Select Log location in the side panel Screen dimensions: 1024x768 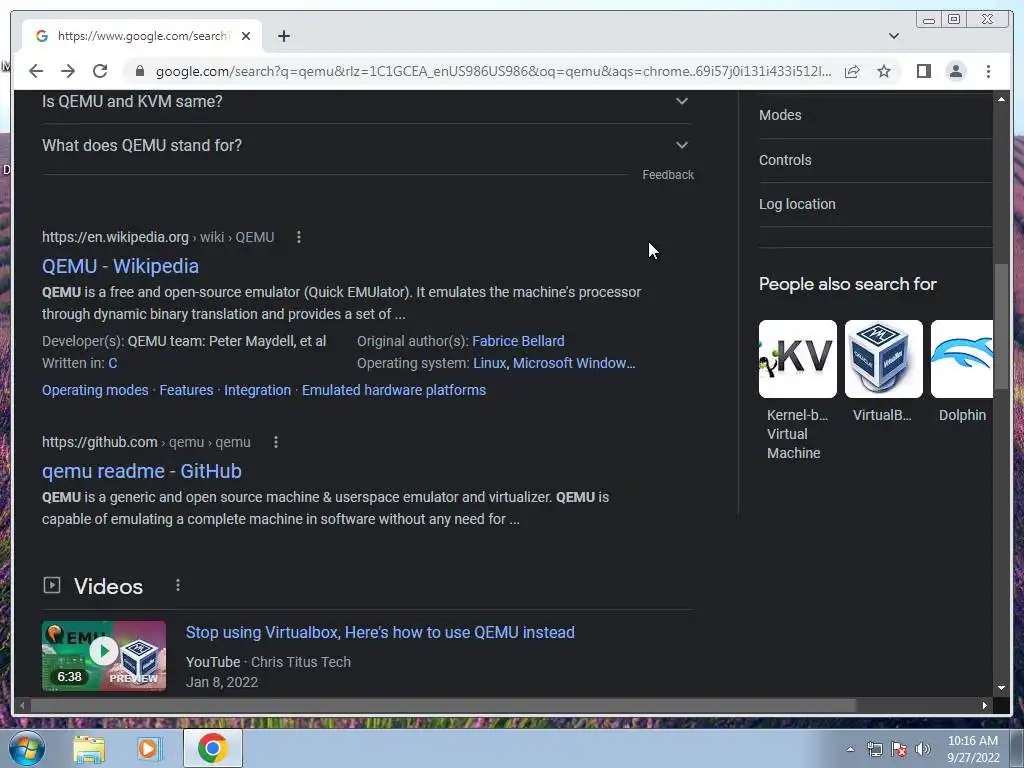[x=797, y=204]
